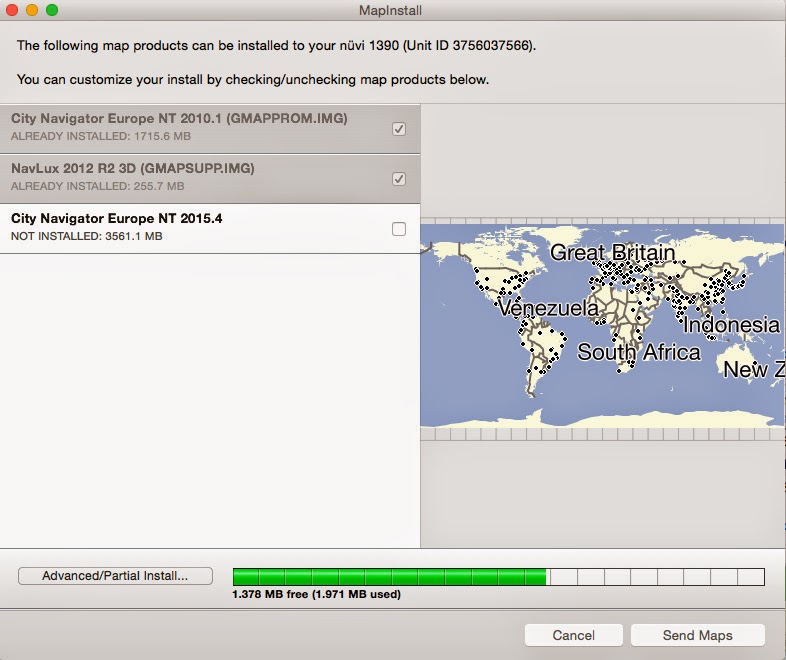Viewport: 786px width, 660px height.
Task: Check the City Navigator Europe NT 2015.4 checkbox
Action: tap(399, 229)
